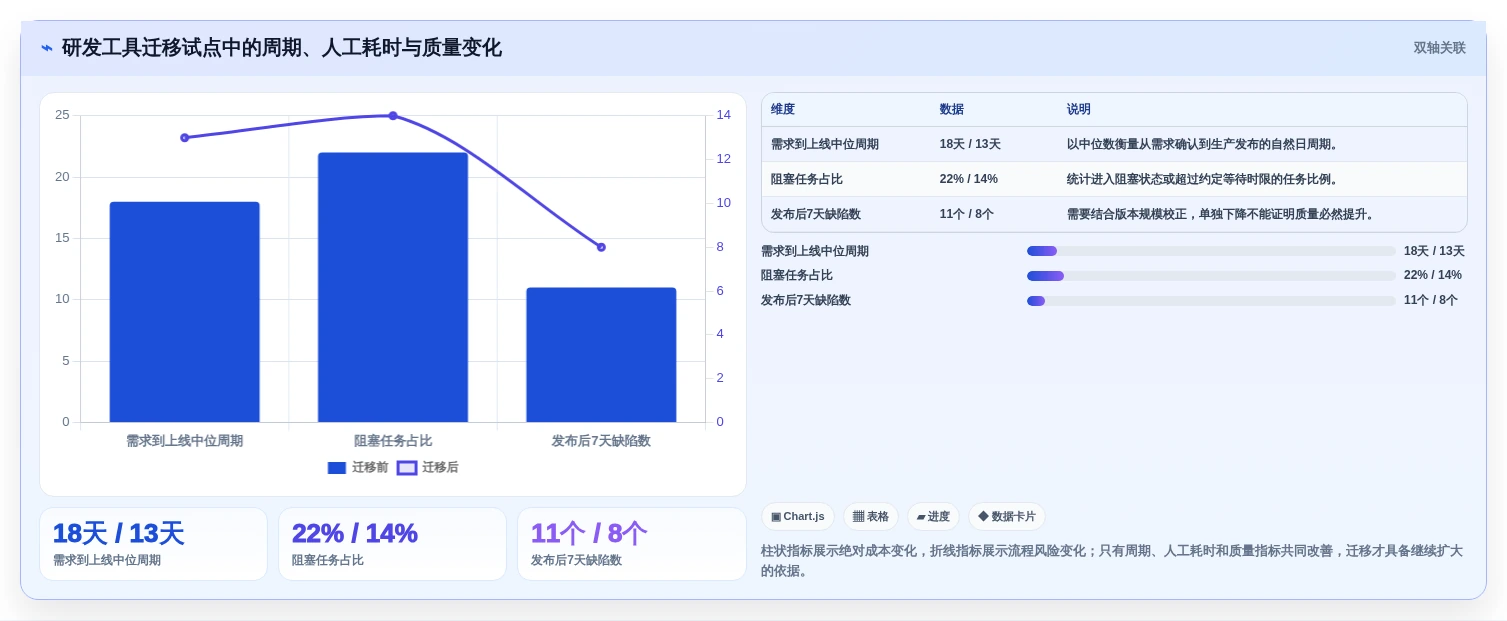This screenshot has width=1507, height=621.
Task: Click the 迁移后 outlined legend color box
Action: 407,467
